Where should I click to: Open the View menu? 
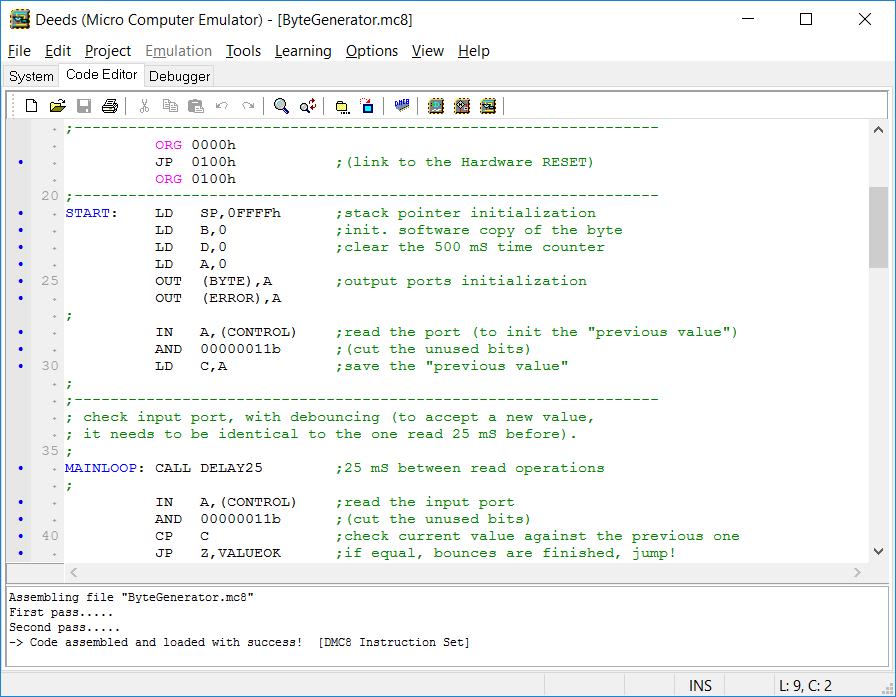pyautogui.click(x=427, y=51)
